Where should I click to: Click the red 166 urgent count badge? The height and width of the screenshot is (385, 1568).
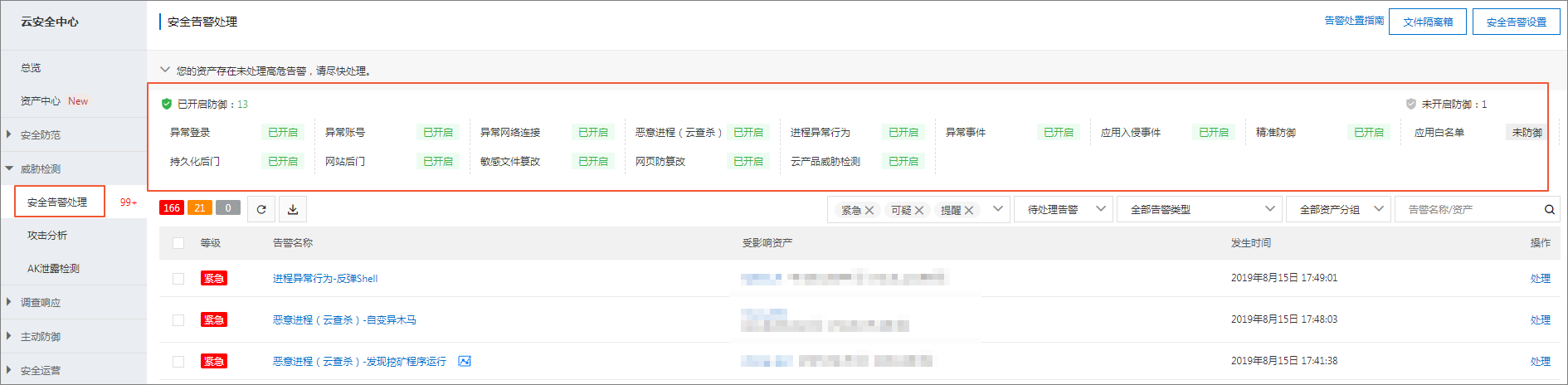pos(172,208)
